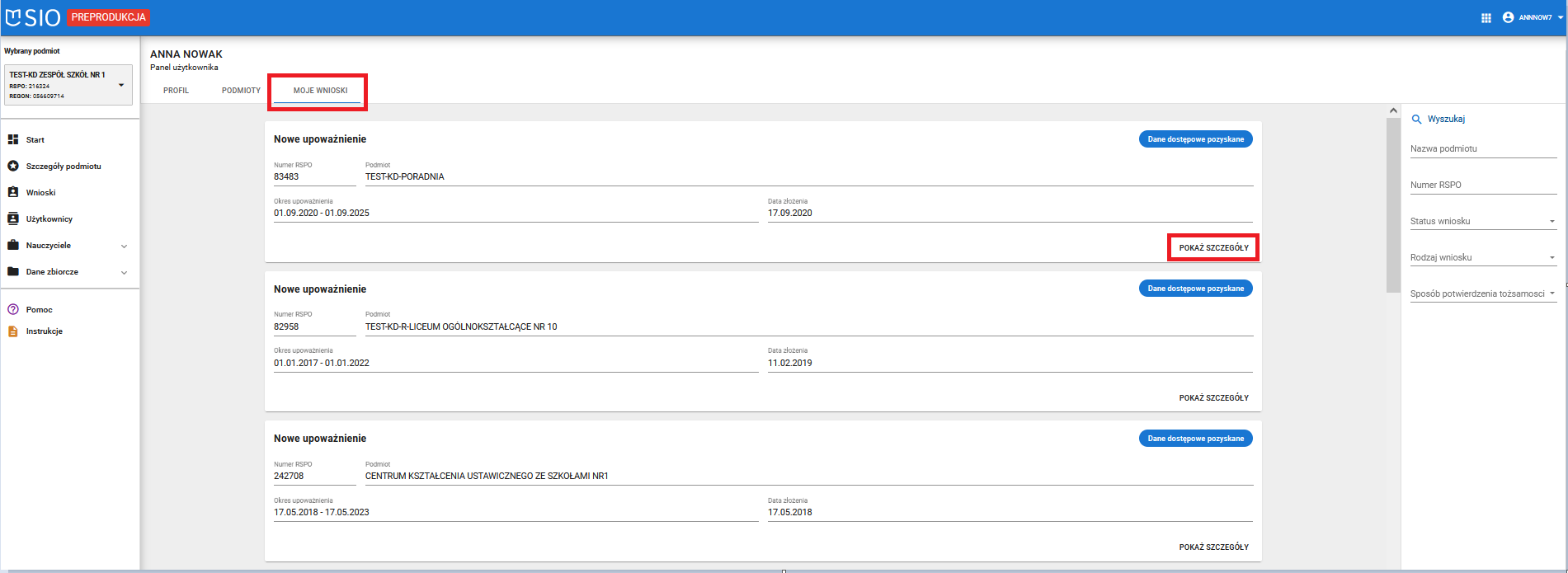
Task: Open Pomoc question mark icon
Action: [x=13, y=310]
